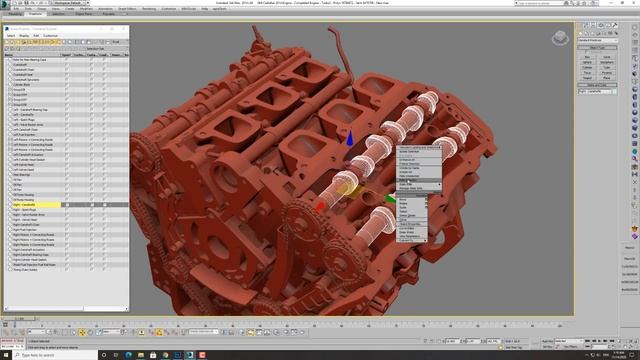This screenshot has width=640, height=360.
Task: Click the Teapot object type button
Action: 587,78
